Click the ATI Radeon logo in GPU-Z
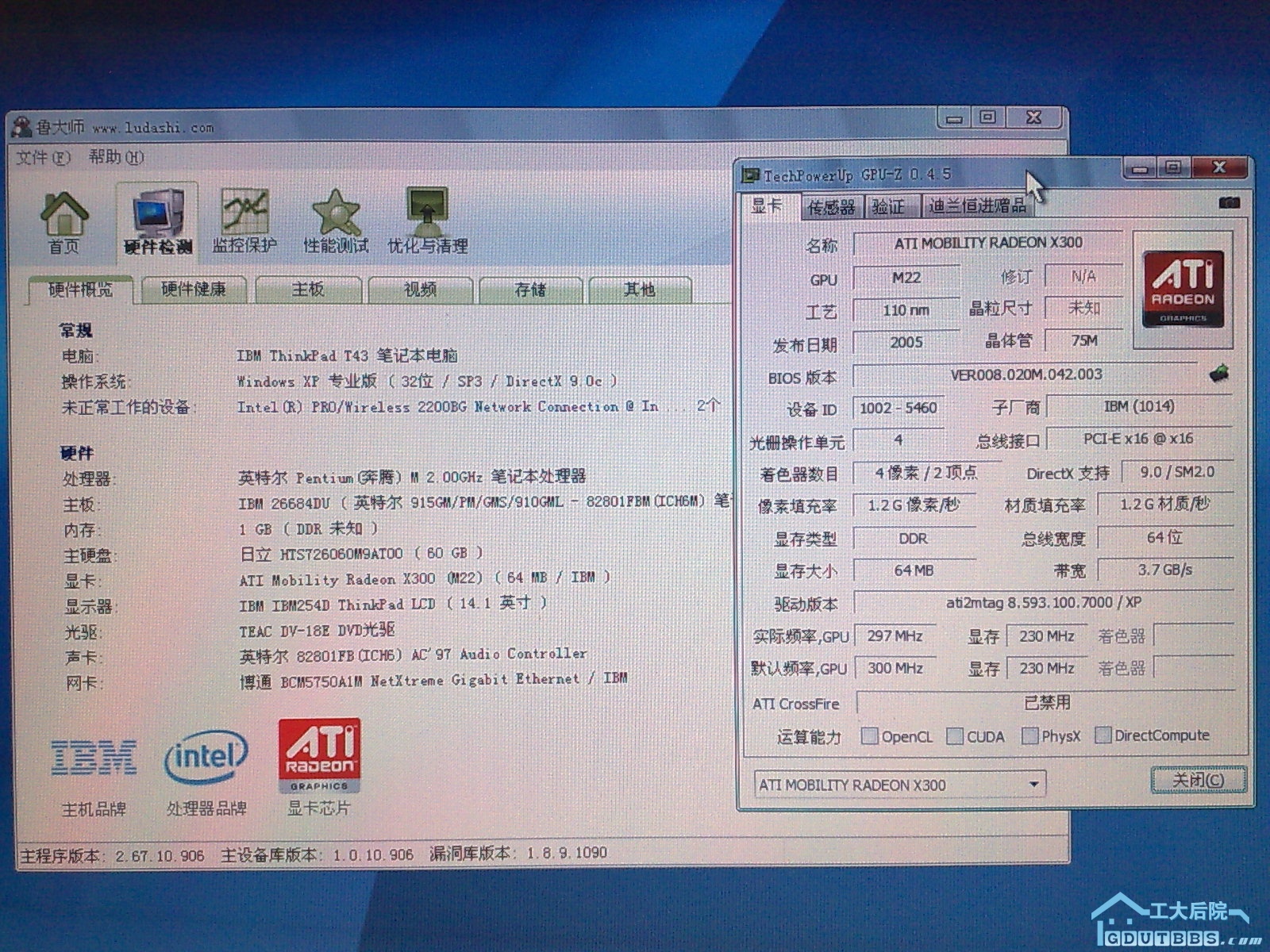 click(1183, 289)
